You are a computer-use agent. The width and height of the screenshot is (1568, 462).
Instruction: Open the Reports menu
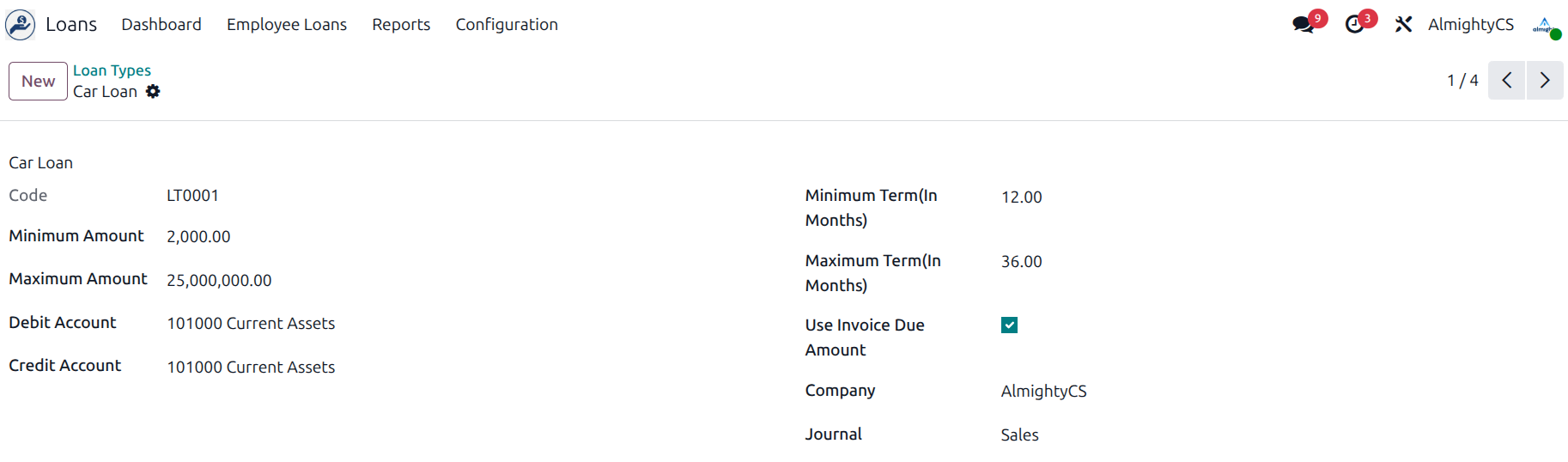tap(401, 25)
